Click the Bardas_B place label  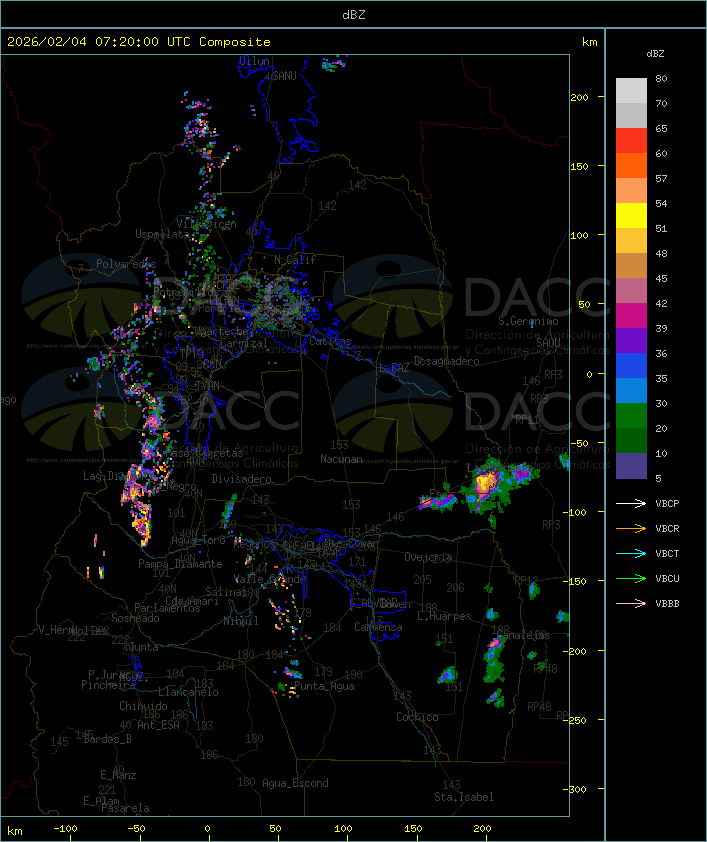107,739
